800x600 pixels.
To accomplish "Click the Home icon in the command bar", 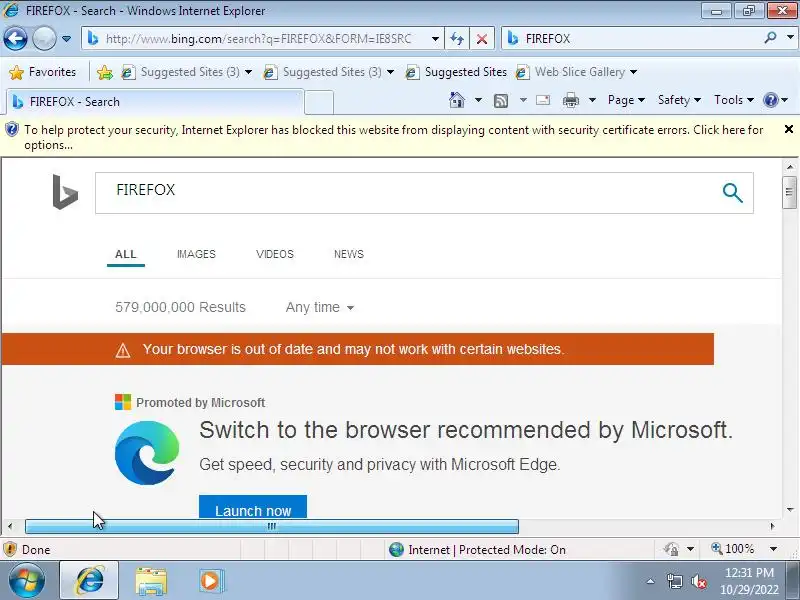I will (457, 100).
